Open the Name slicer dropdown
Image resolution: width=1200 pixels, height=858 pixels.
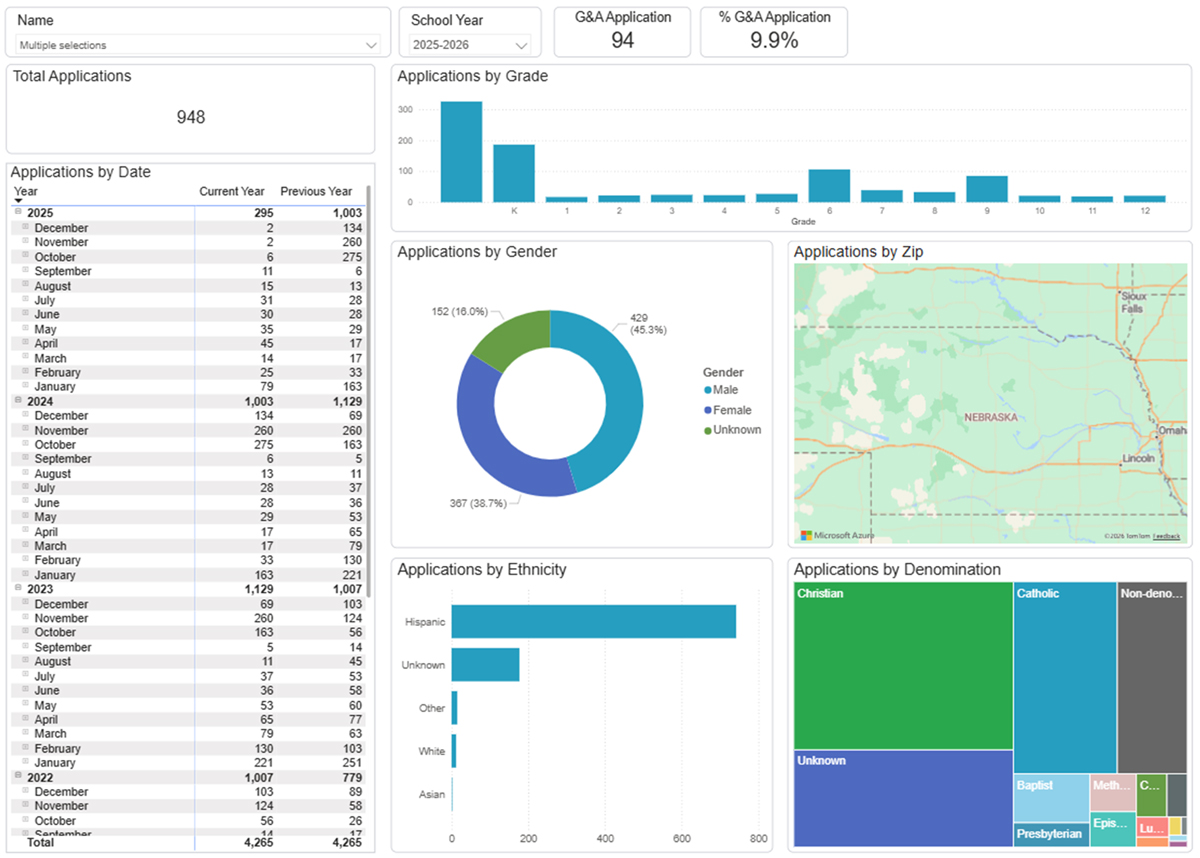click(x=372, y=45)
